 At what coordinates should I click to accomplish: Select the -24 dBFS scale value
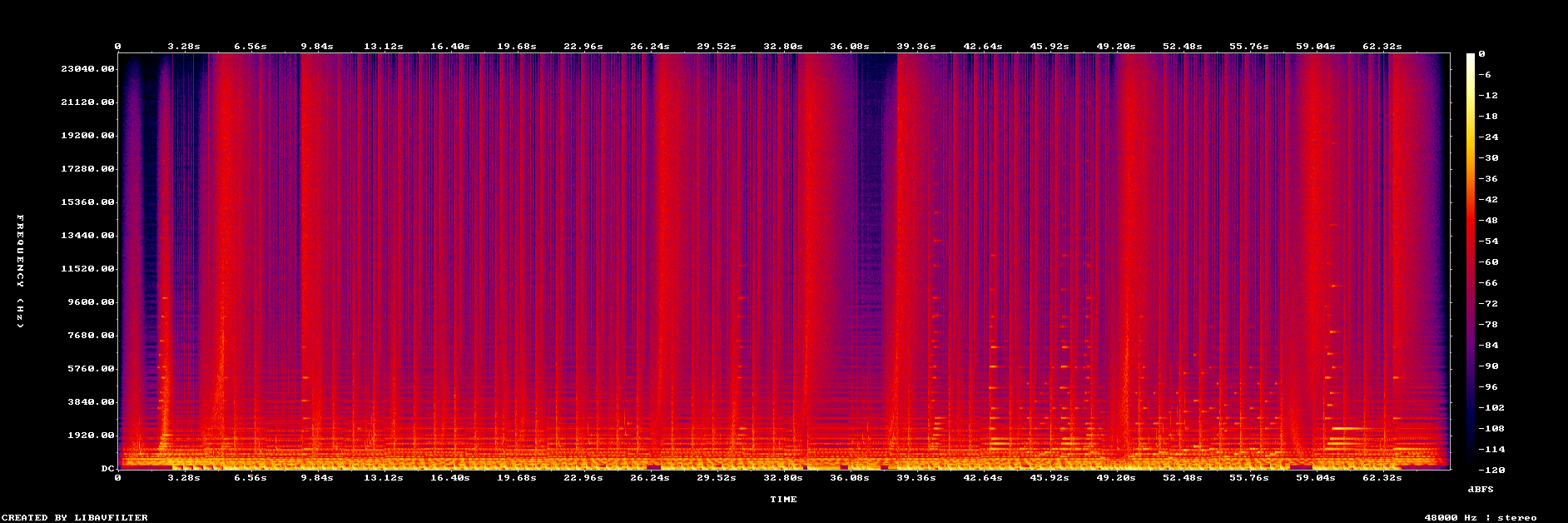1487,137
